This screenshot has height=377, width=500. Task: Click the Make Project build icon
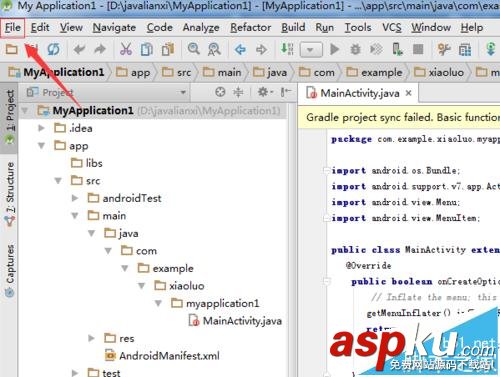tap(287, 49)
